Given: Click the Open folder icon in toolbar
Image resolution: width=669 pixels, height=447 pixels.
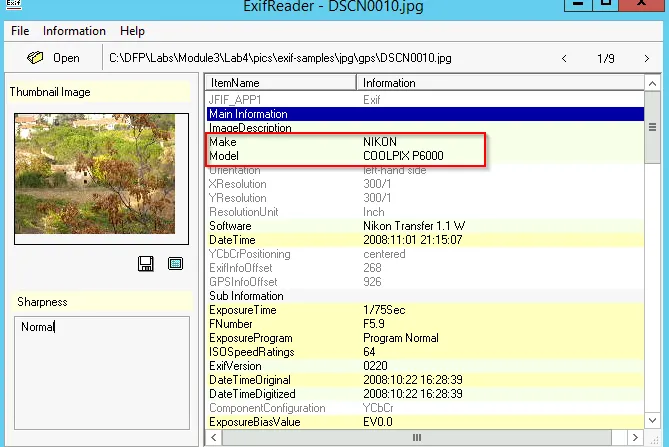Looking at the screenshot, I should click(36, 58).
